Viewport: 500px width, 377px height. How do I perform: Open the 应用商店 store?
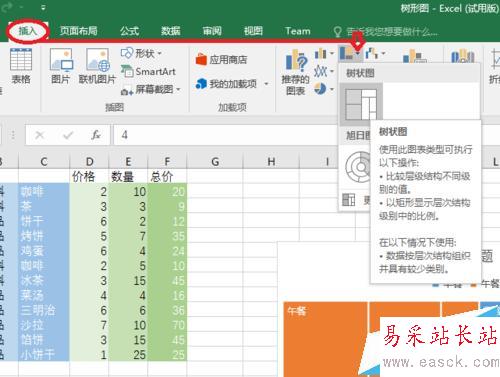click(x=221, y=60)
